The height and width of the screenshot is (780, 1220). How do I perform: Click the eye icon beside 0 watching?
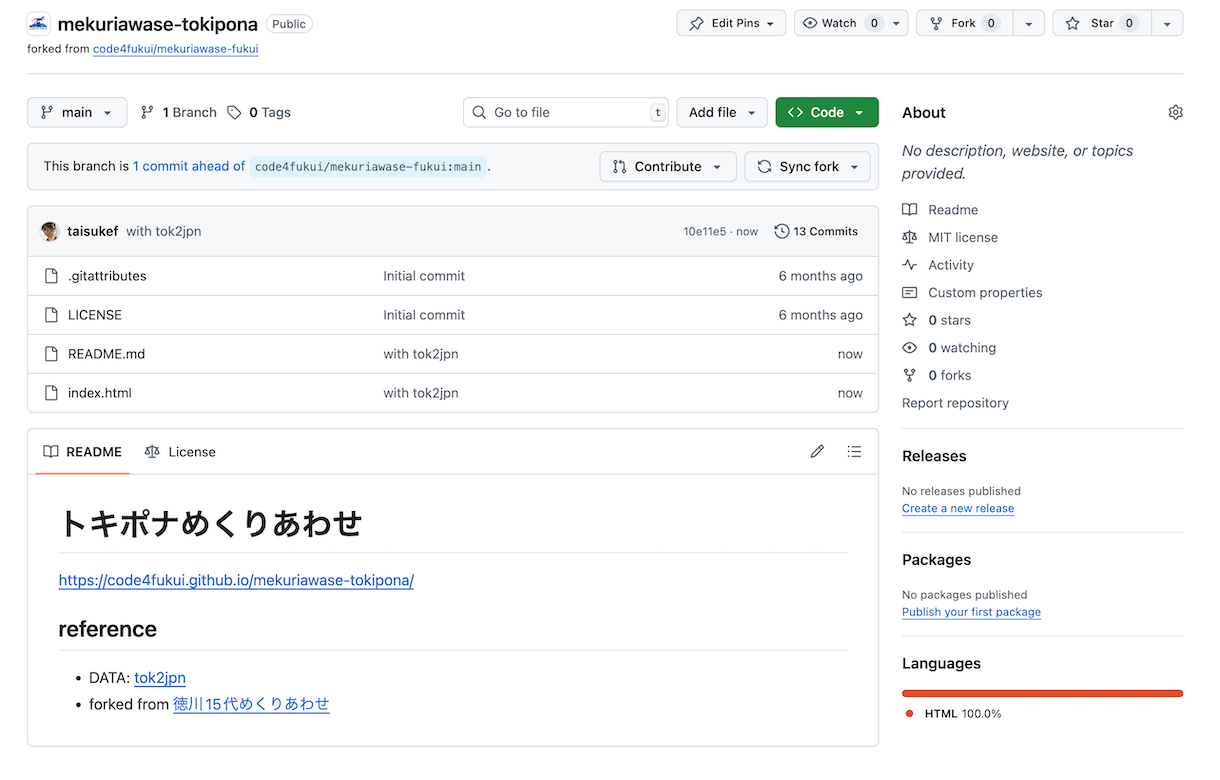pos(909,348)
